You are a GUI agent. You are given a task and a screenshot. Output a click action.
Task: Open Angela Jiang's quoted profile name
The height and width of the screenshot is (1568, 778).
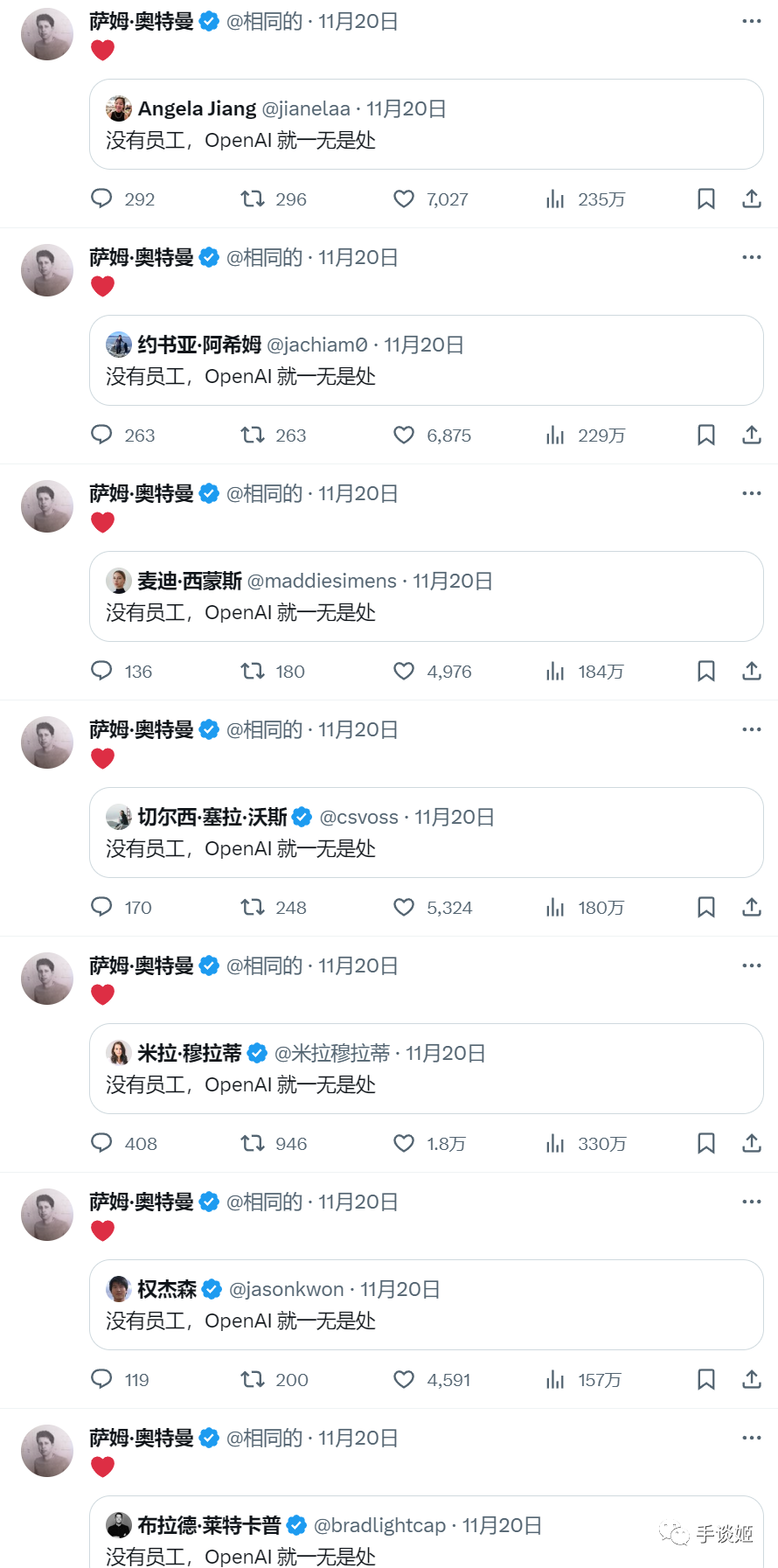[197, 108]
